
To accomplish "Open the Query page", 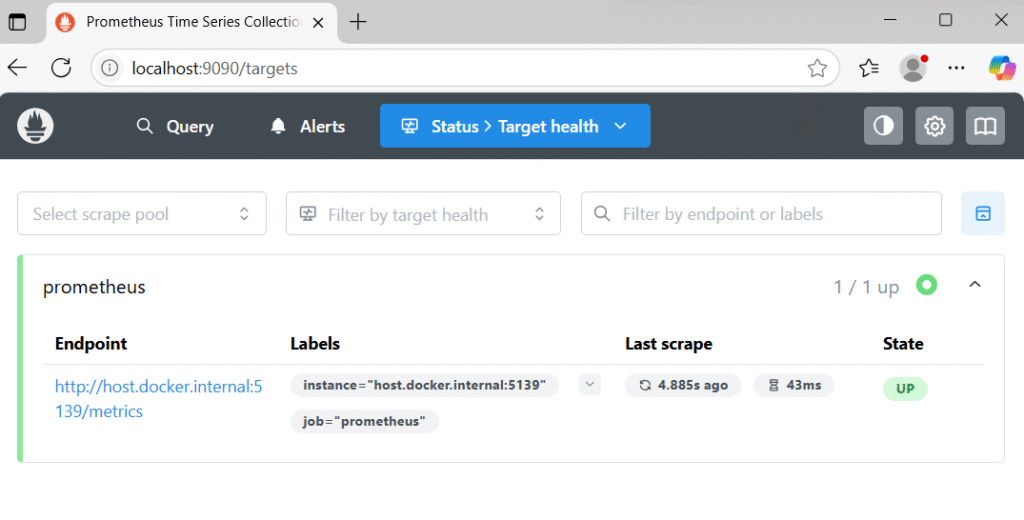I will click(175, 126).
